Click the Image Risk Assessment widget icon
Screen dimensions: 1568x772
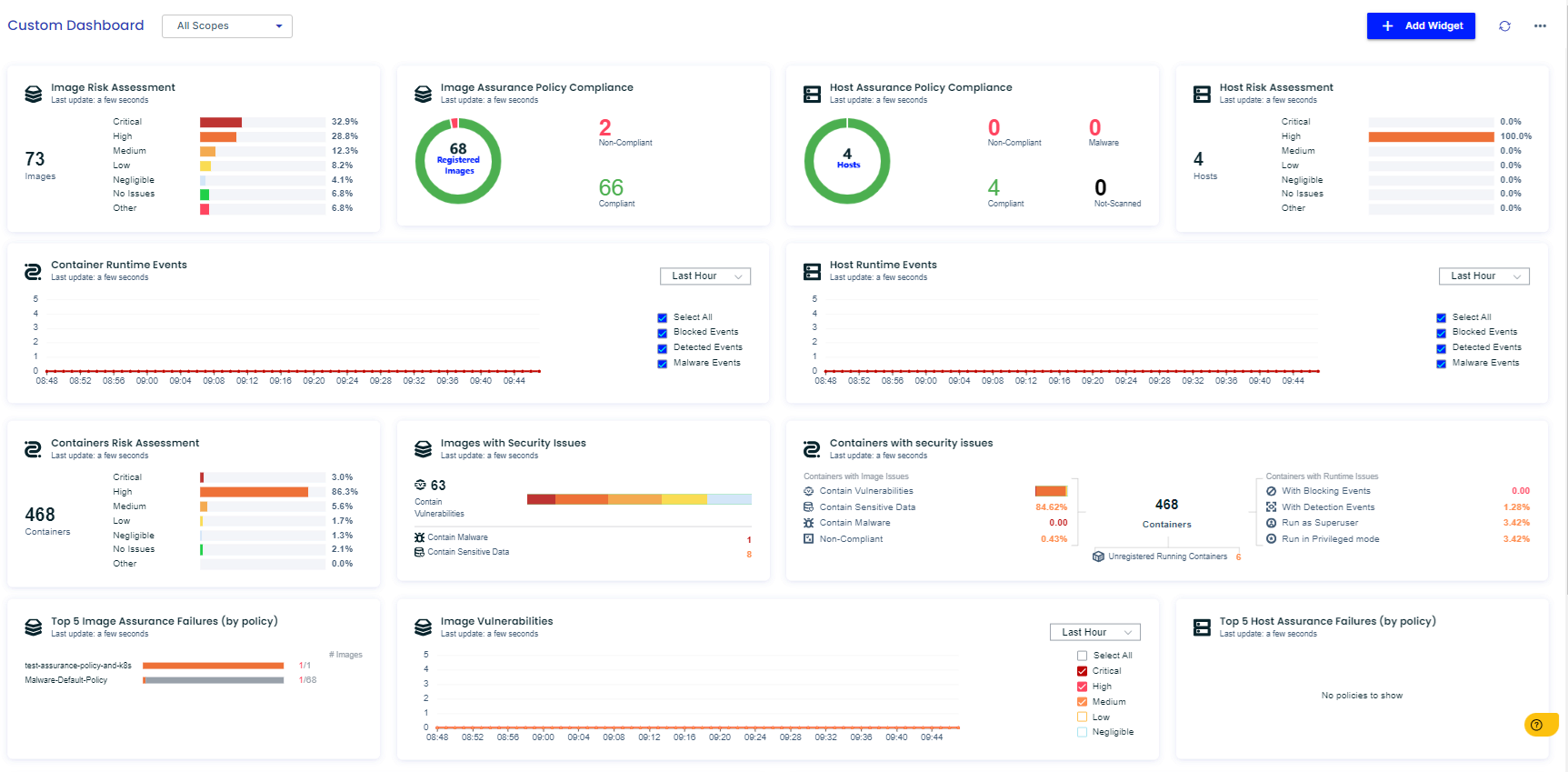(34, 94)
